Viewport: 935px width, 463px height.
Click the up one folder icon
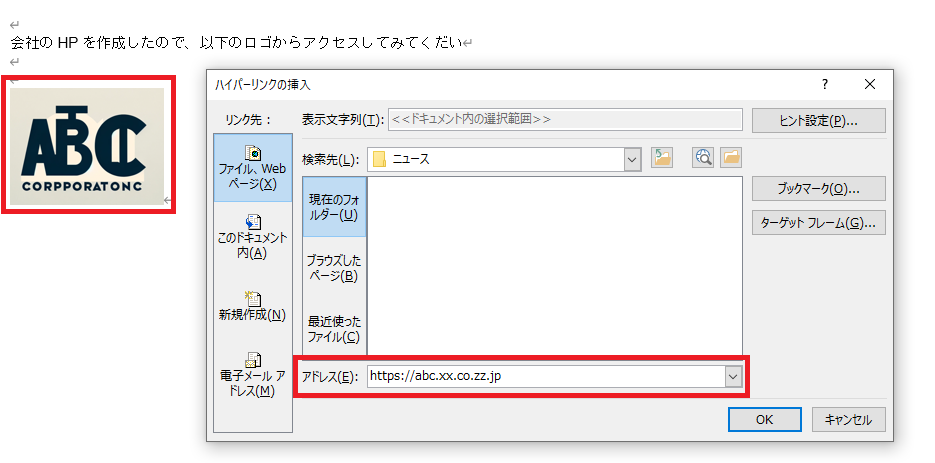click(x=662, y=158)
